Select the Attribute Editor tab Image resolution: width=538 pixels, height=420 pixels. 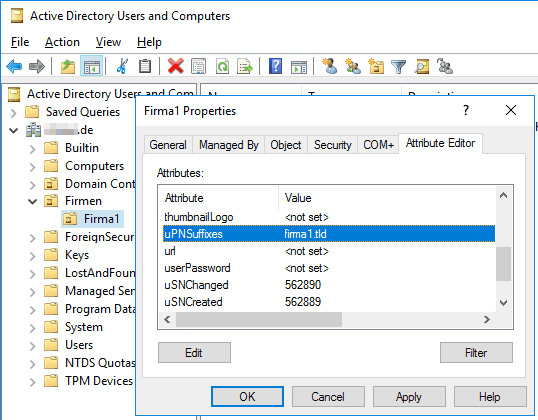pos(440,143)
